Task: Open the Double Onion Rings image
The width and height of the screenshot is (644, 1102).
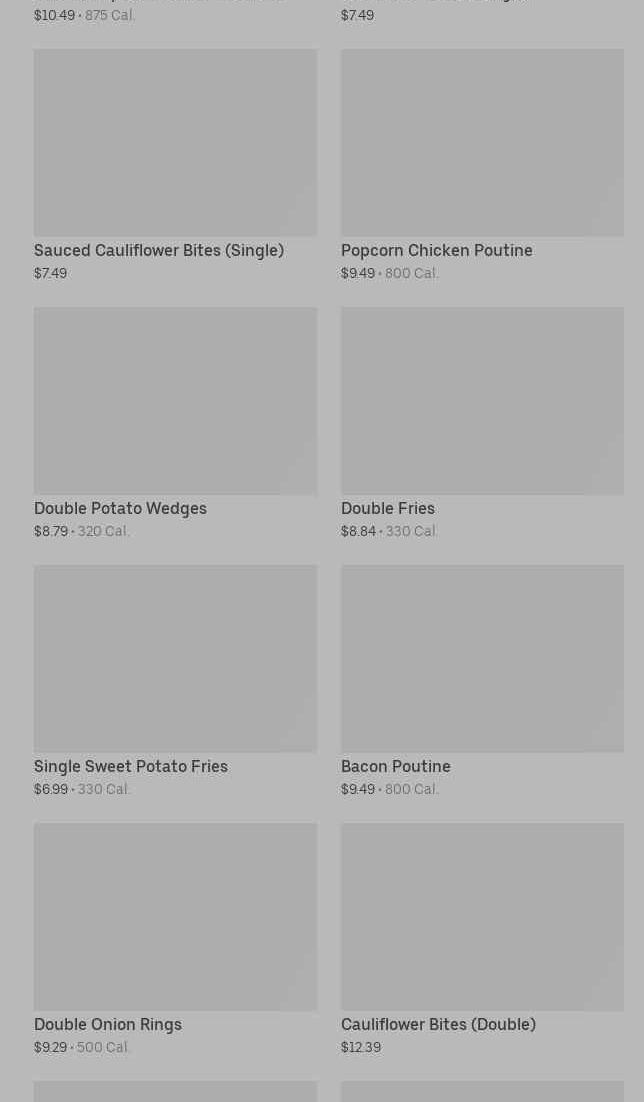Action: click(175, 917)
